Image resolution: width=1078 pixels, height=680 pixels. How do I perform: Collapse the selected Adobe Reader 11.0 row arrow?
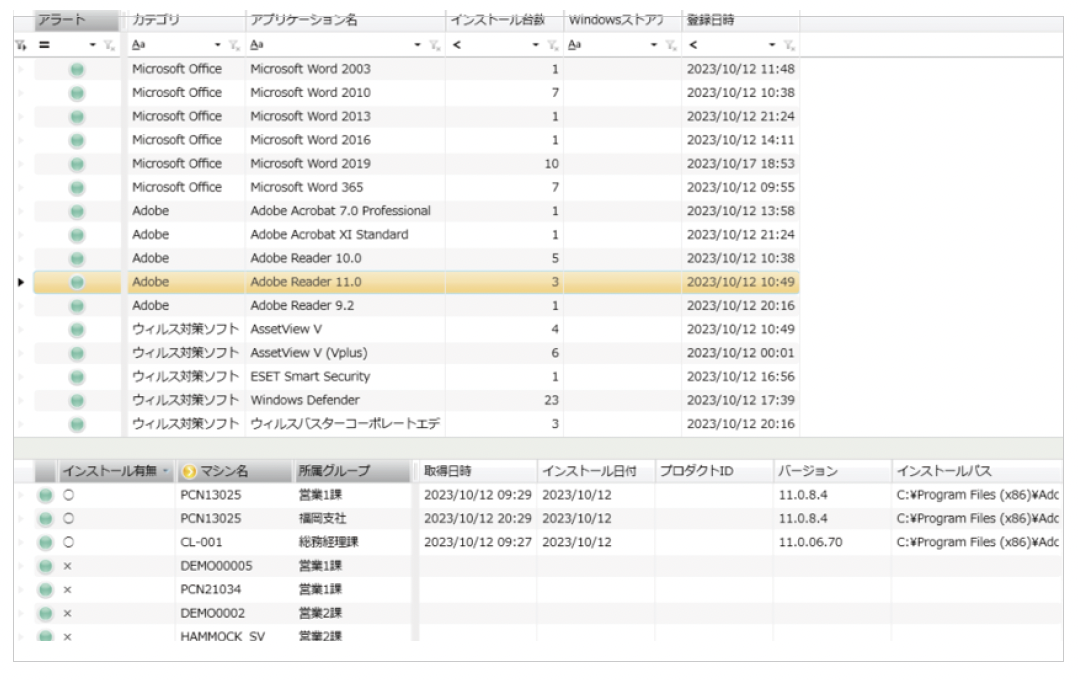click(x=21, y=282)
